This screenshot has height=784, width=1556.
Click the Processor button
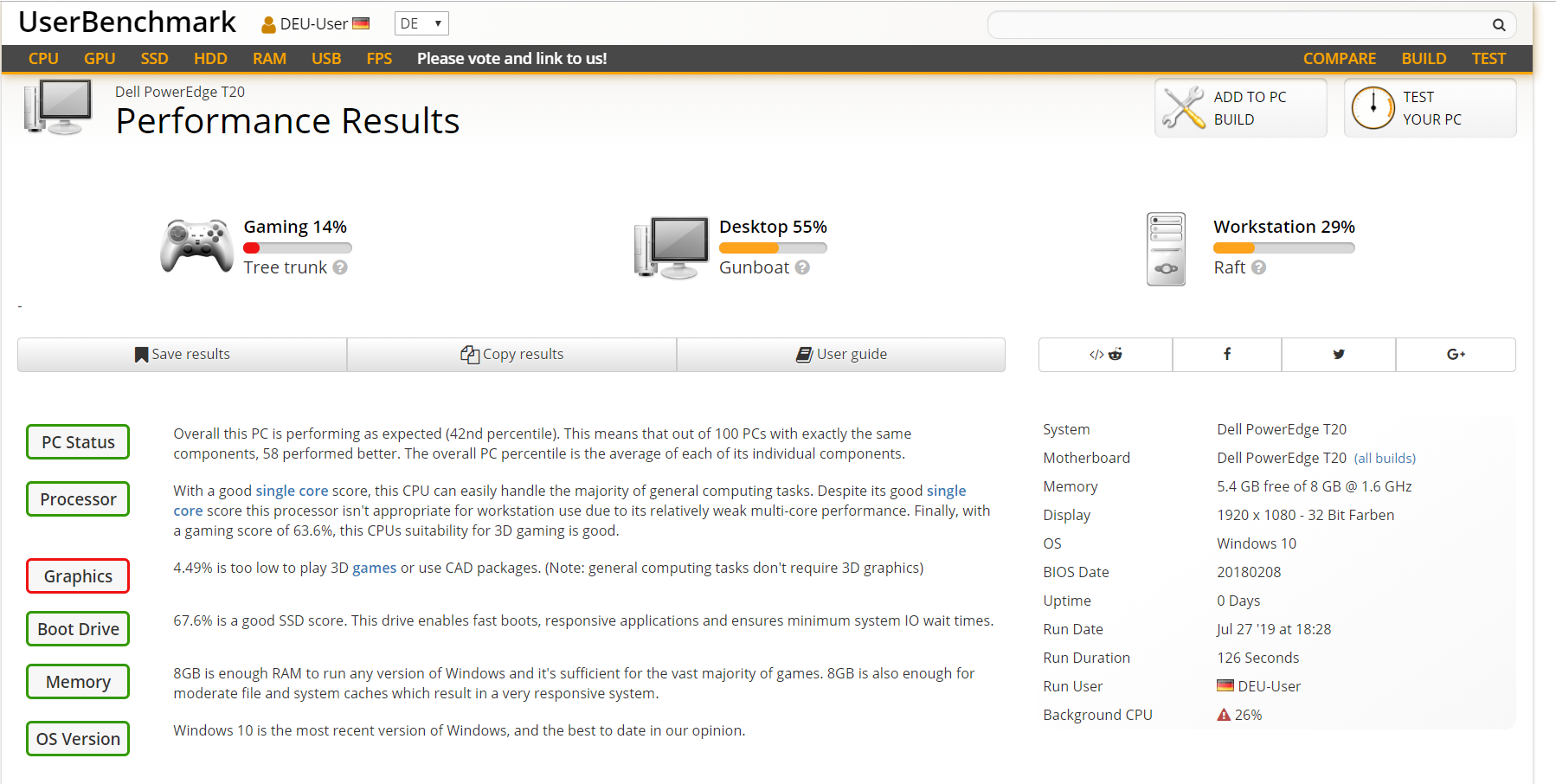[78, 499]
